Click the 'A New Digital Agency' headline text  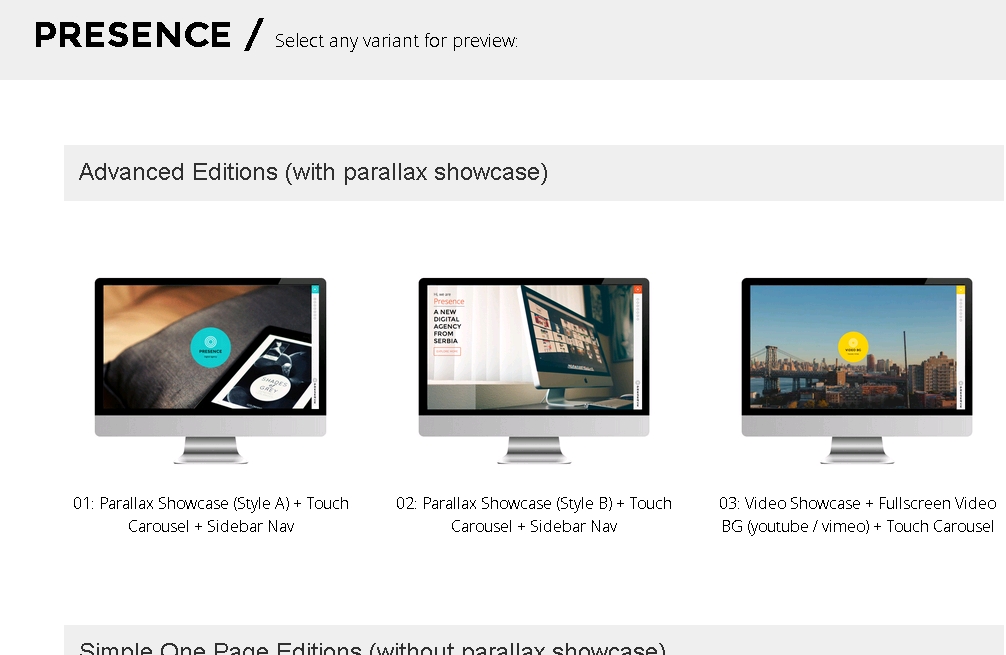[x=446, y=326]
